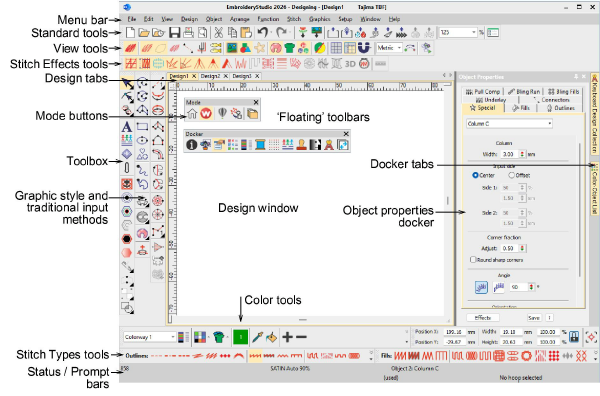
Task: Open the Stitch menu
Action: point(294,19)
